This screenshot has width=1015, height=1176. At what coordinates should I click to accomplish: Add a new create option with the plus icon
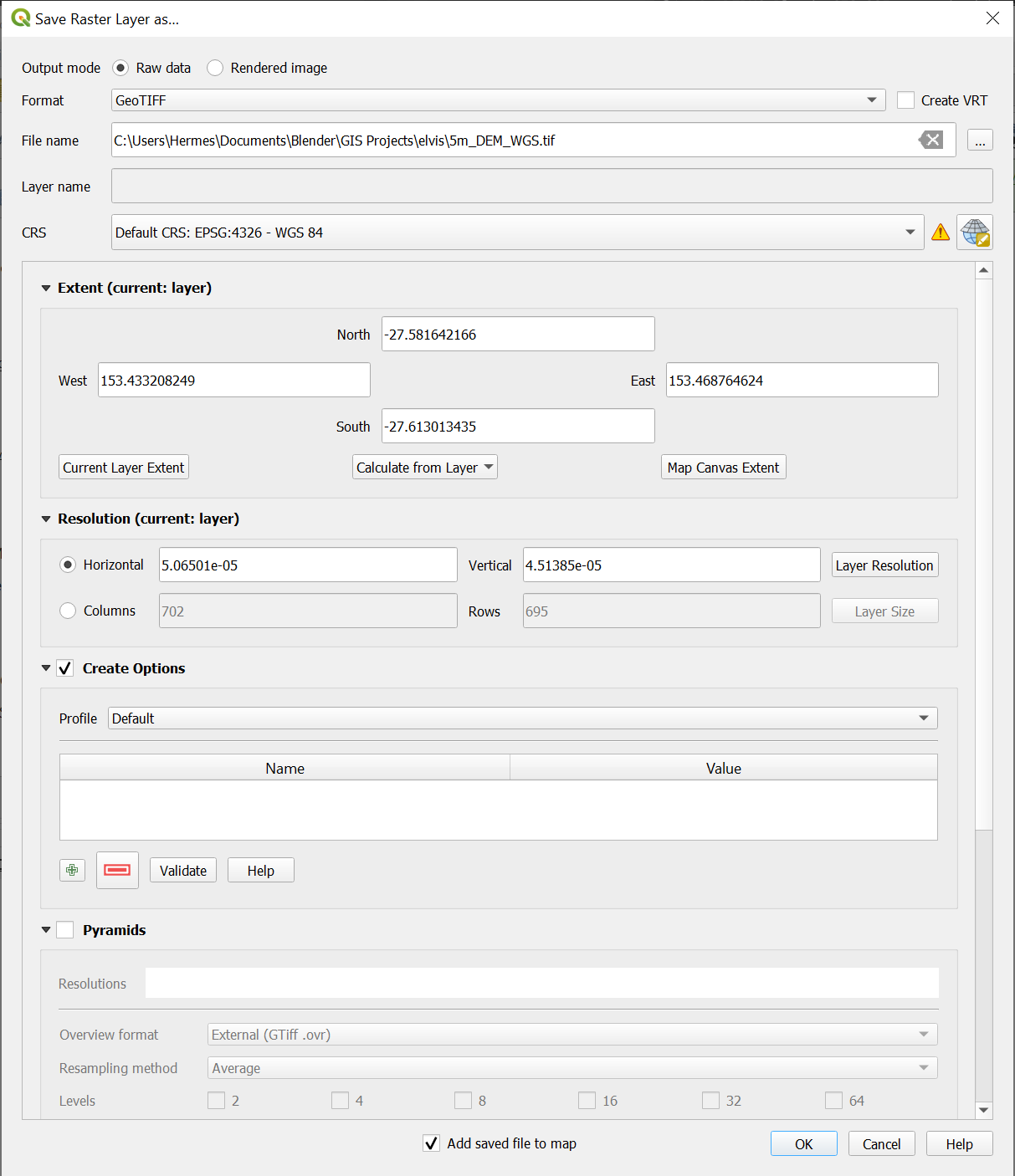tap(72, 870)
